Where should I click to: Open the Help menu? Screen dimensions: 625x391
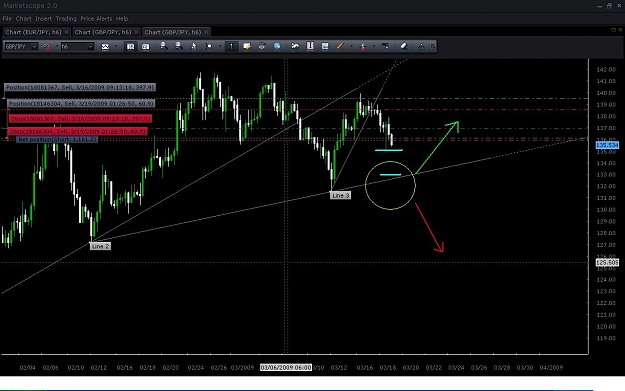[x=122, y=19]
